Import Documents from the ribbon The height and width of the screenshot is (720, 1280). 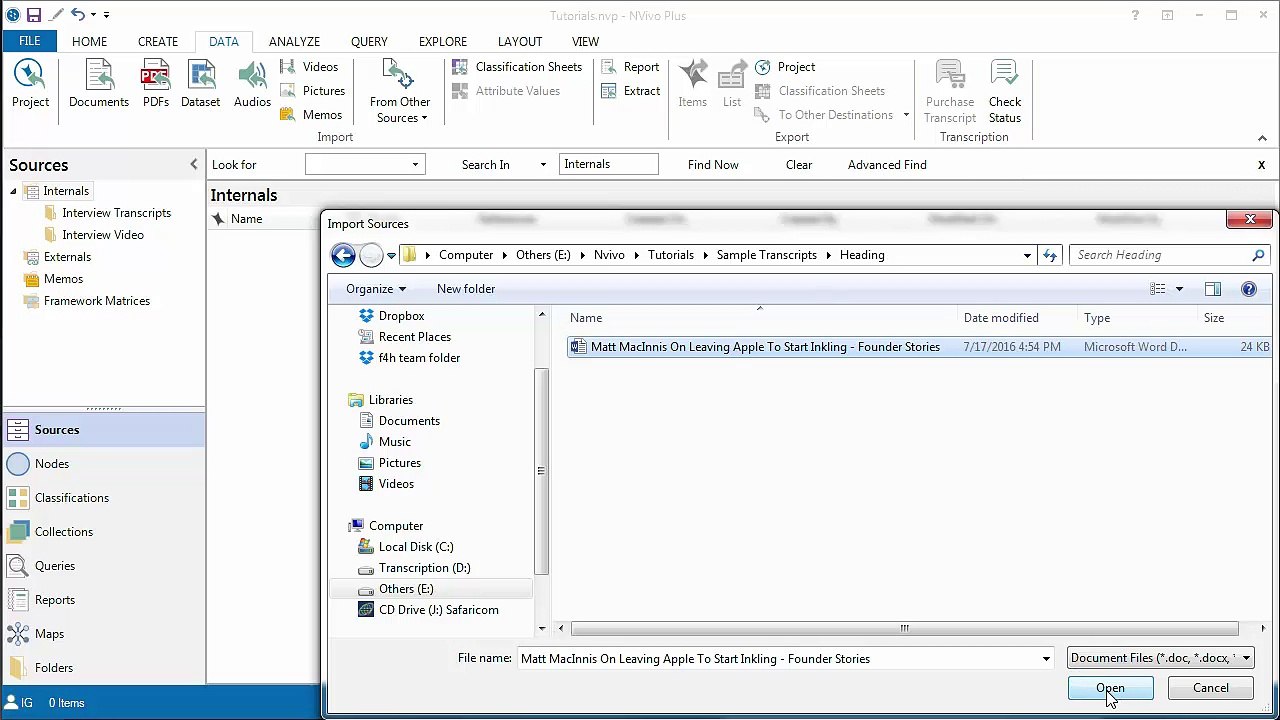click(99, 84)
